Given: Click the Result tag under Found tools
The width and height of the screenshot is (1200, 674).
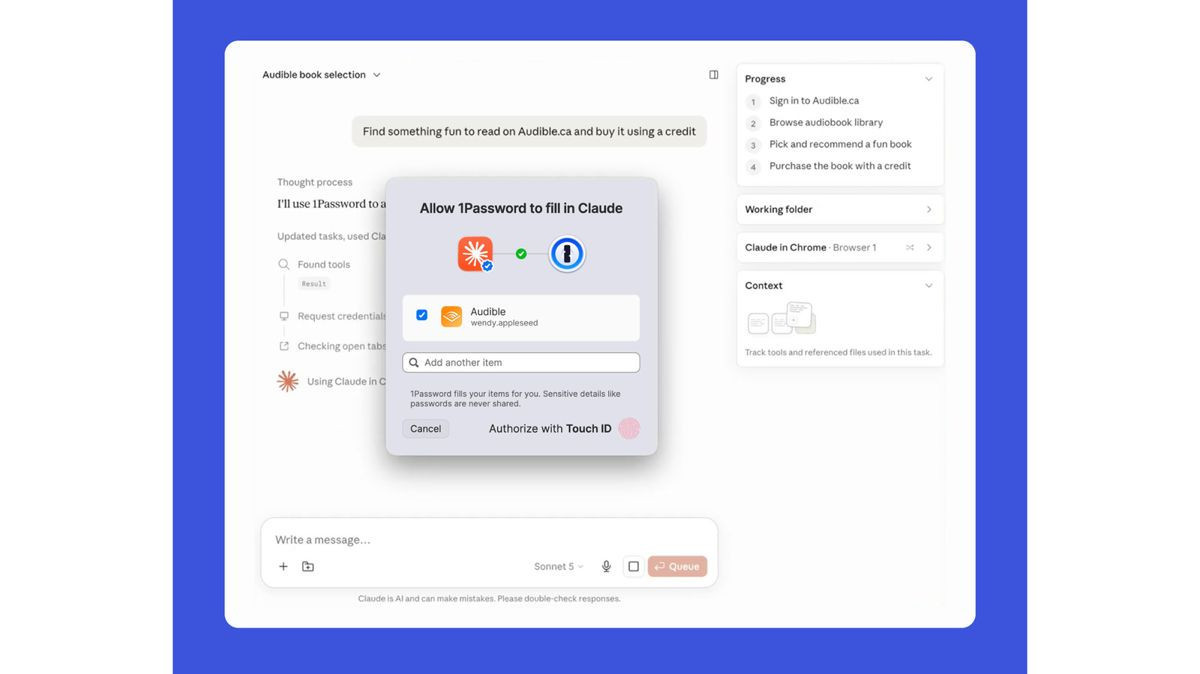Looking at the screenshot, I should (314, 284).
